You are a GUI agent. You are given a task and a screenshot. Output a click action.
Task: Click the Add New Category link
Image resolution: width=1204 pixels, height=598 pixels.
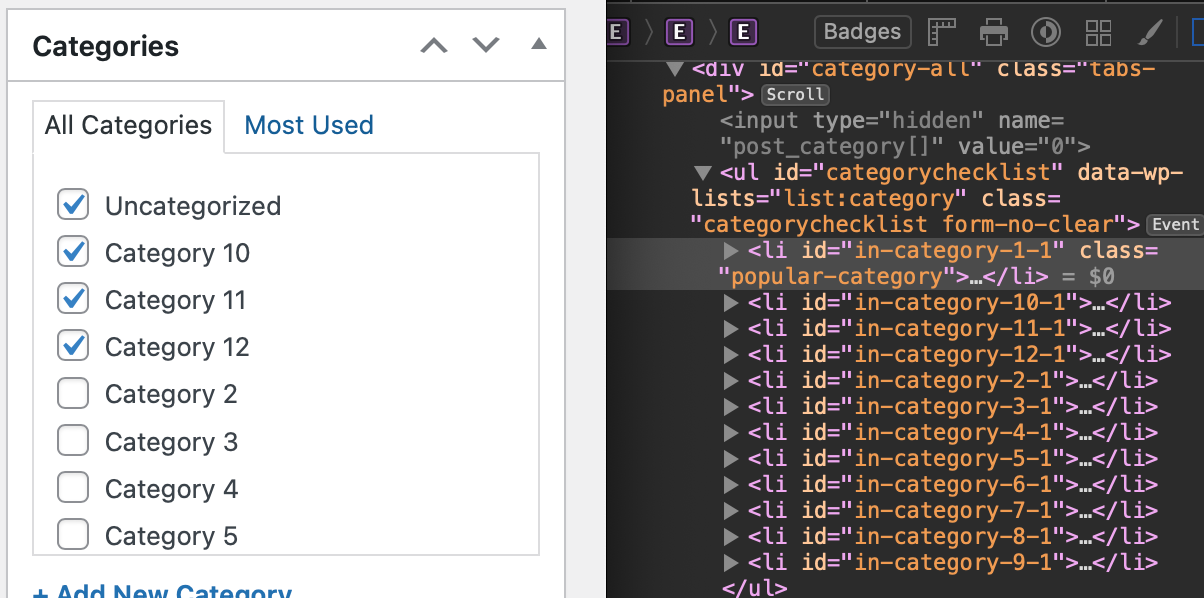click(x=162, y=591)
